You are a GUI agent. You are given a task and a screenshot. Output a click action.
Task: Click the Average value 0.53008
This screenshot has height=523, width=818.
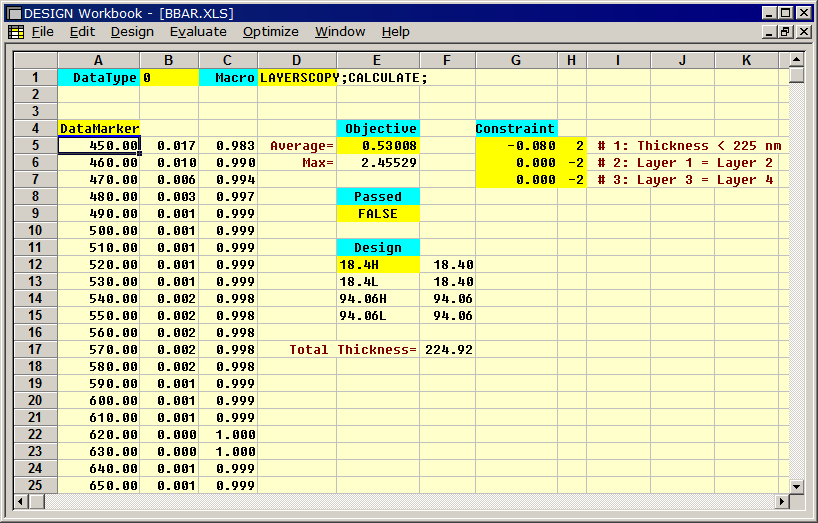click(378, 145)
